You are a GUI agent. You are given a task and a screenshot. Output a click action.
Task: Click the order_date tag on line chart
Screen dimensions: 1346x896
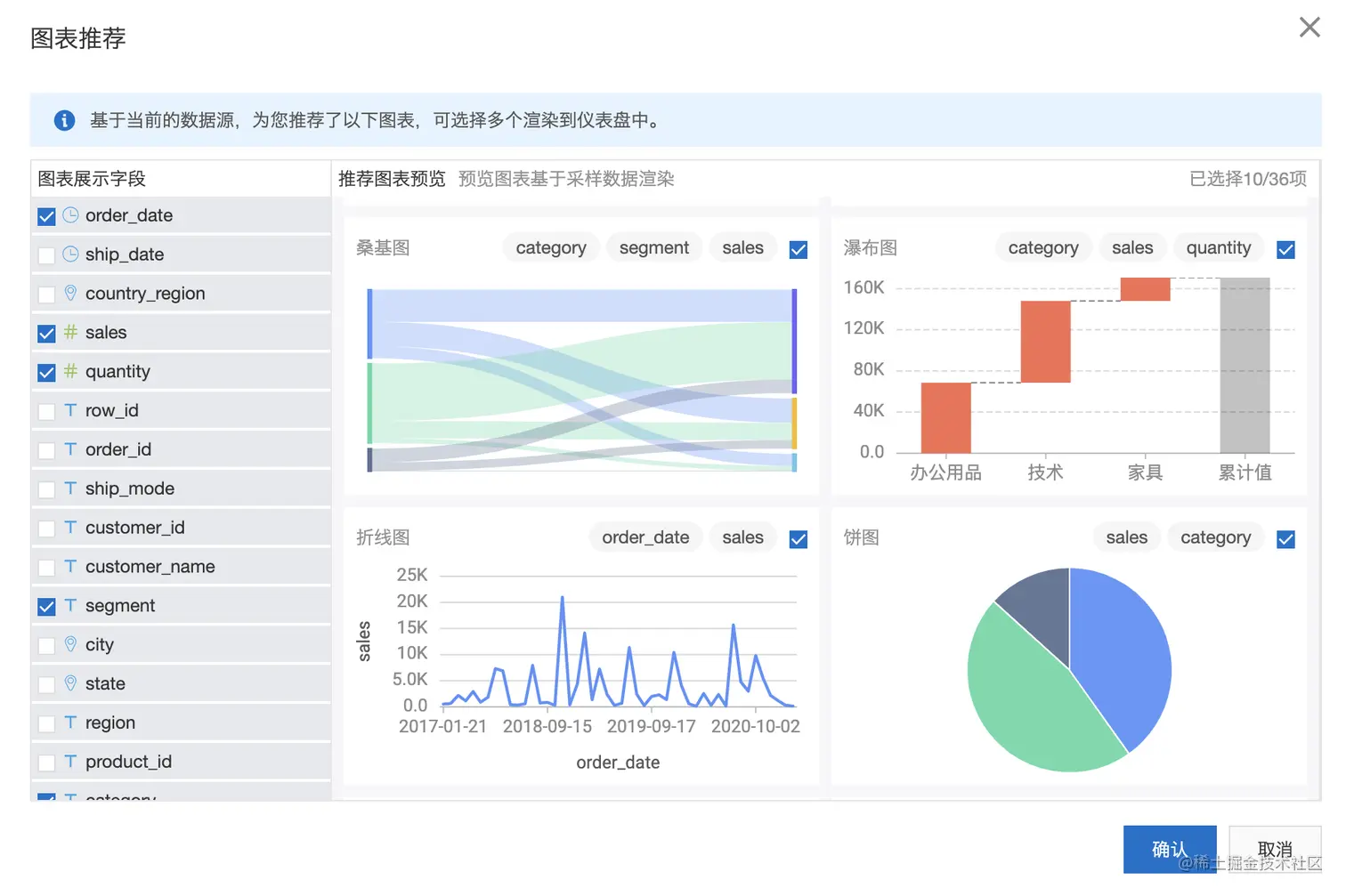[645, 537]
